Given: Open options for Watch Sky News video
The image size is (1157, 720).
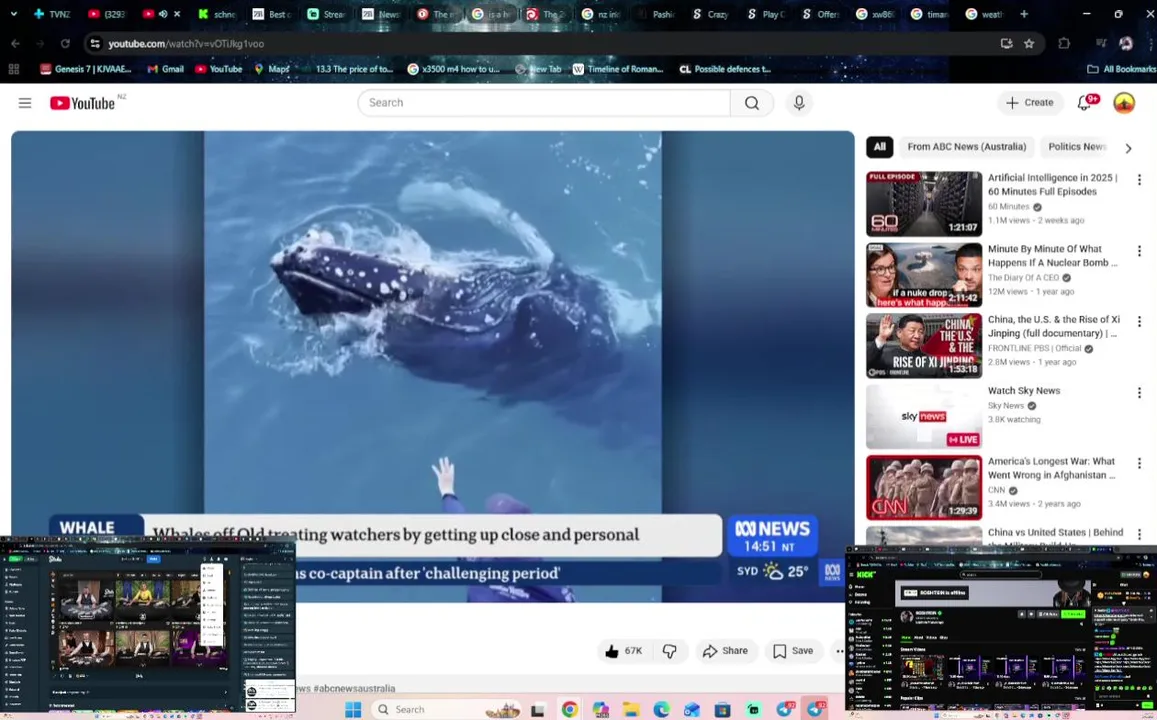Looking at the screenshot, I should tap(1139, 392).
